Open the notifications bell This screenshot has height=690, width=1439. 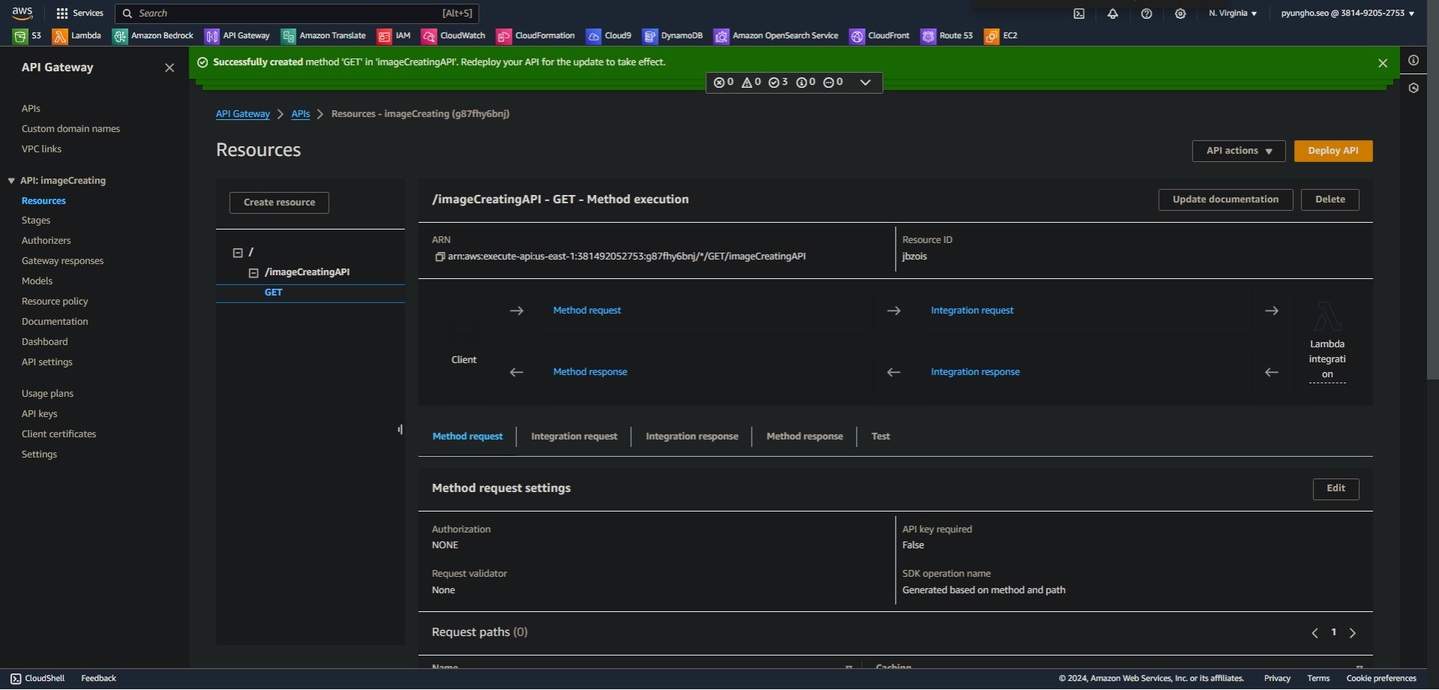(x=1113, y=13)
